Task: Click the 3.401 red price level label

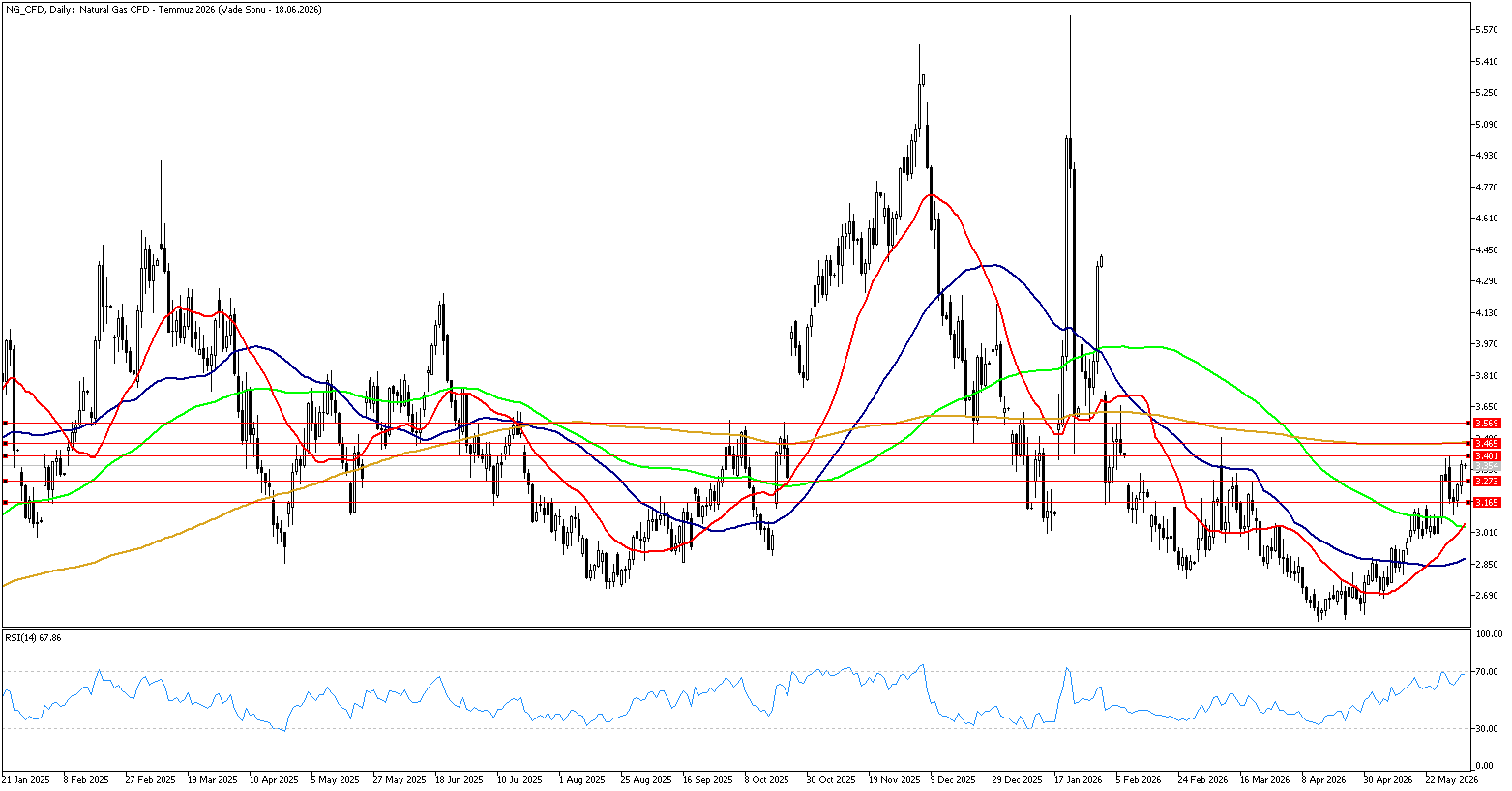Action: [x=1487, y=455]
